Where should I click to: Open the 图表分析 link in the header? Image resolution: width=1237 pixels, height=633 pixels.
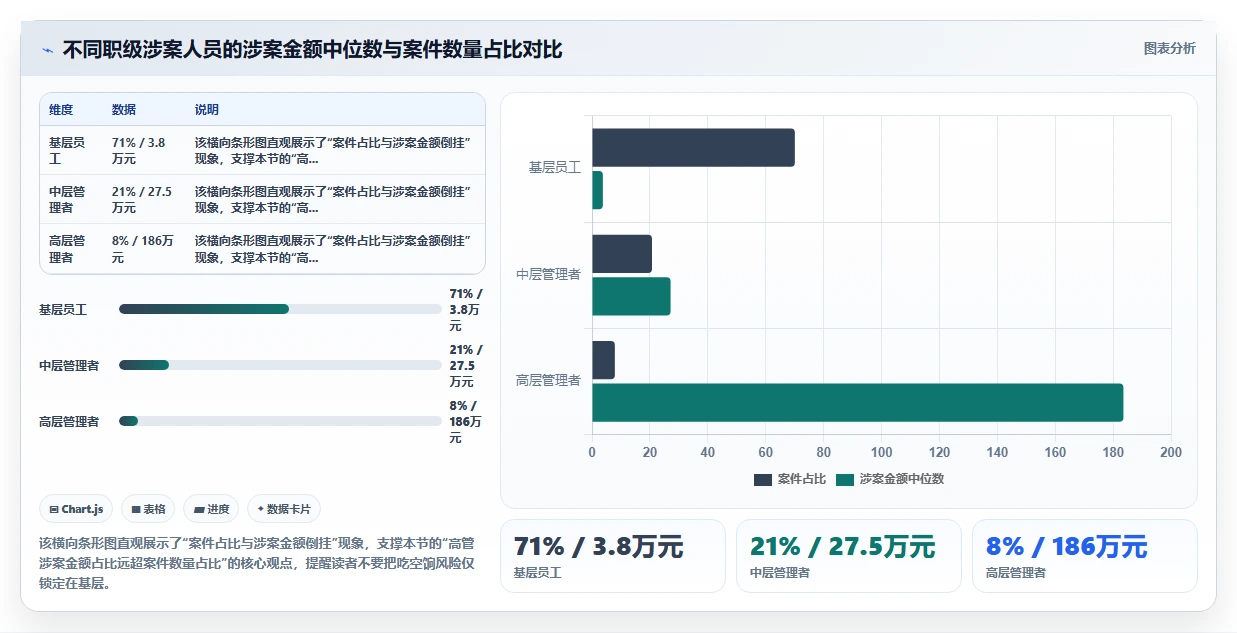(x=1169, y=49)
